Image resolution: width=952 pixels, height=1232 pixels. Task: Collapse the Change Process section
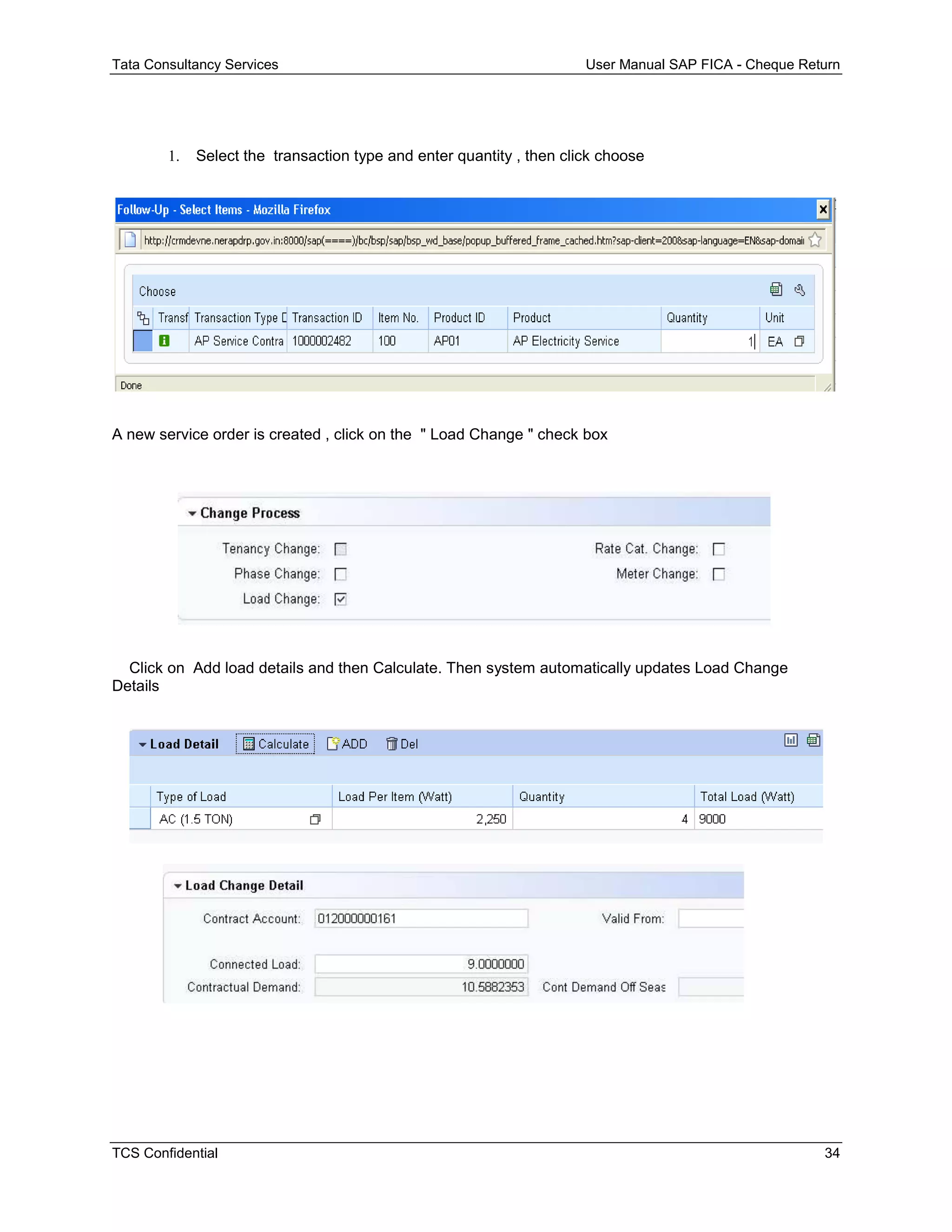(x=192, y=513)
